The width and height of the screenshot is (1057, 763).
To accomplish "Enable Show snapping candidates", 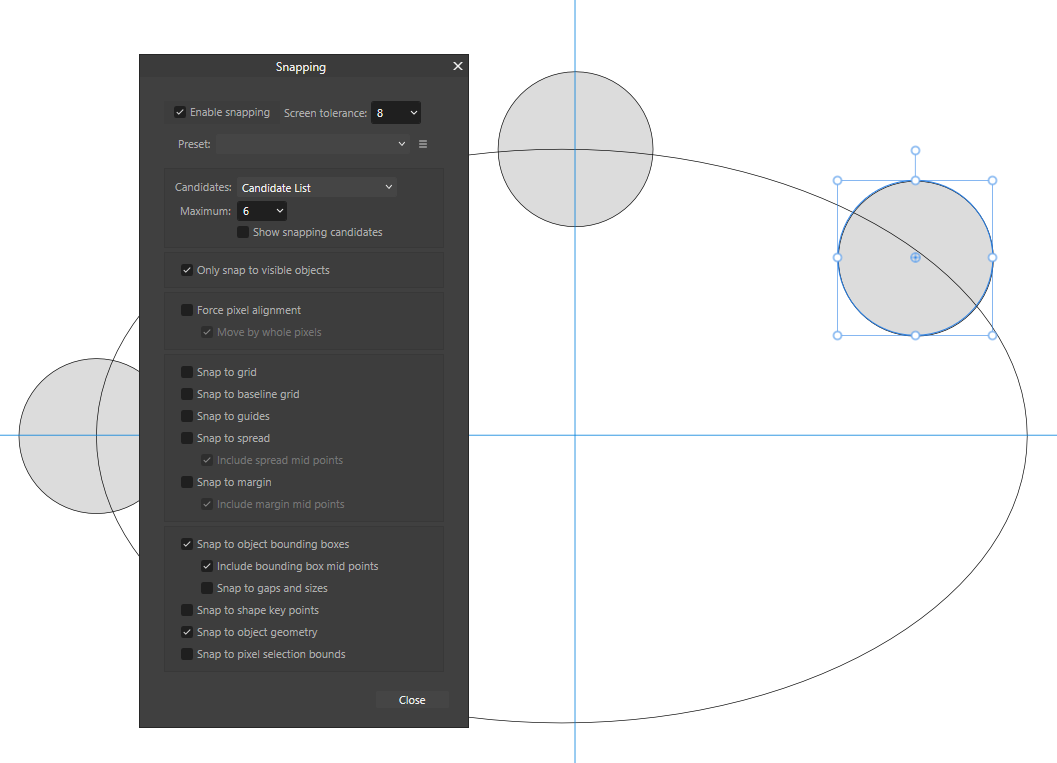I will (242, 231).
